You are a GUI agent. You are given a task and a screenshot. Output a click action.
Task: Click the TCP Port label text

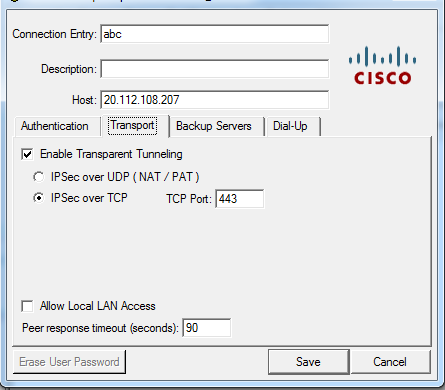tap(189, 199)
